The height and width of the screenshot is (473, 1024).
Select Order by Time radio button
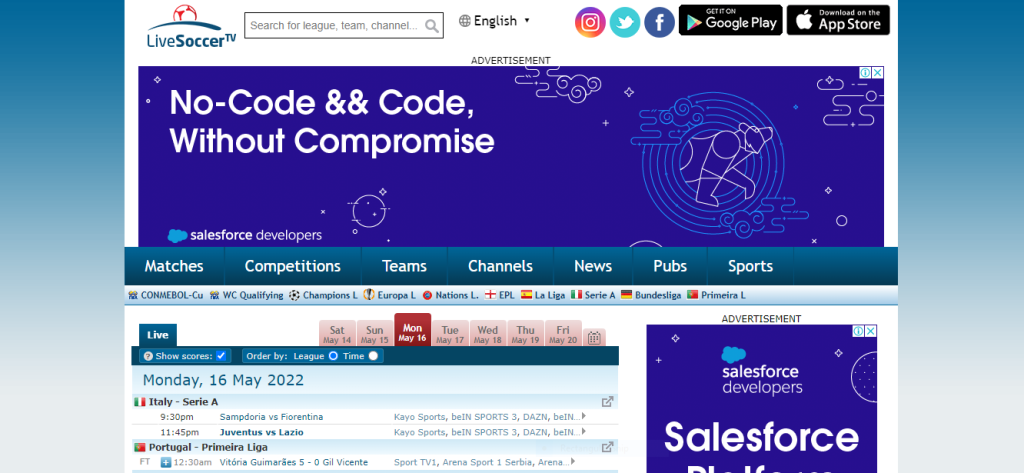pyautogui.click(x=373, y=355)
